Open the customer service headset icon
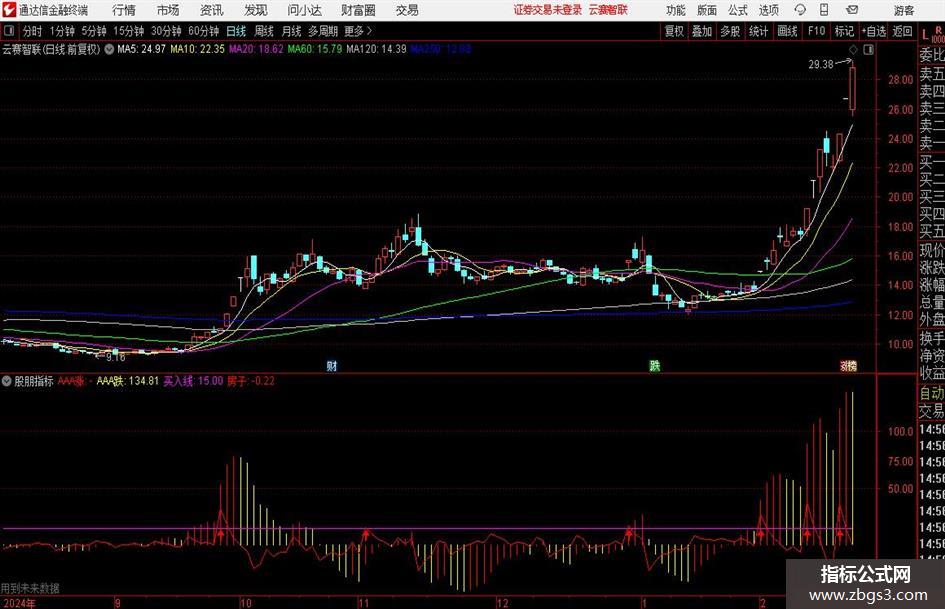This screenshot has height=609, width=945. click(800, 10)
